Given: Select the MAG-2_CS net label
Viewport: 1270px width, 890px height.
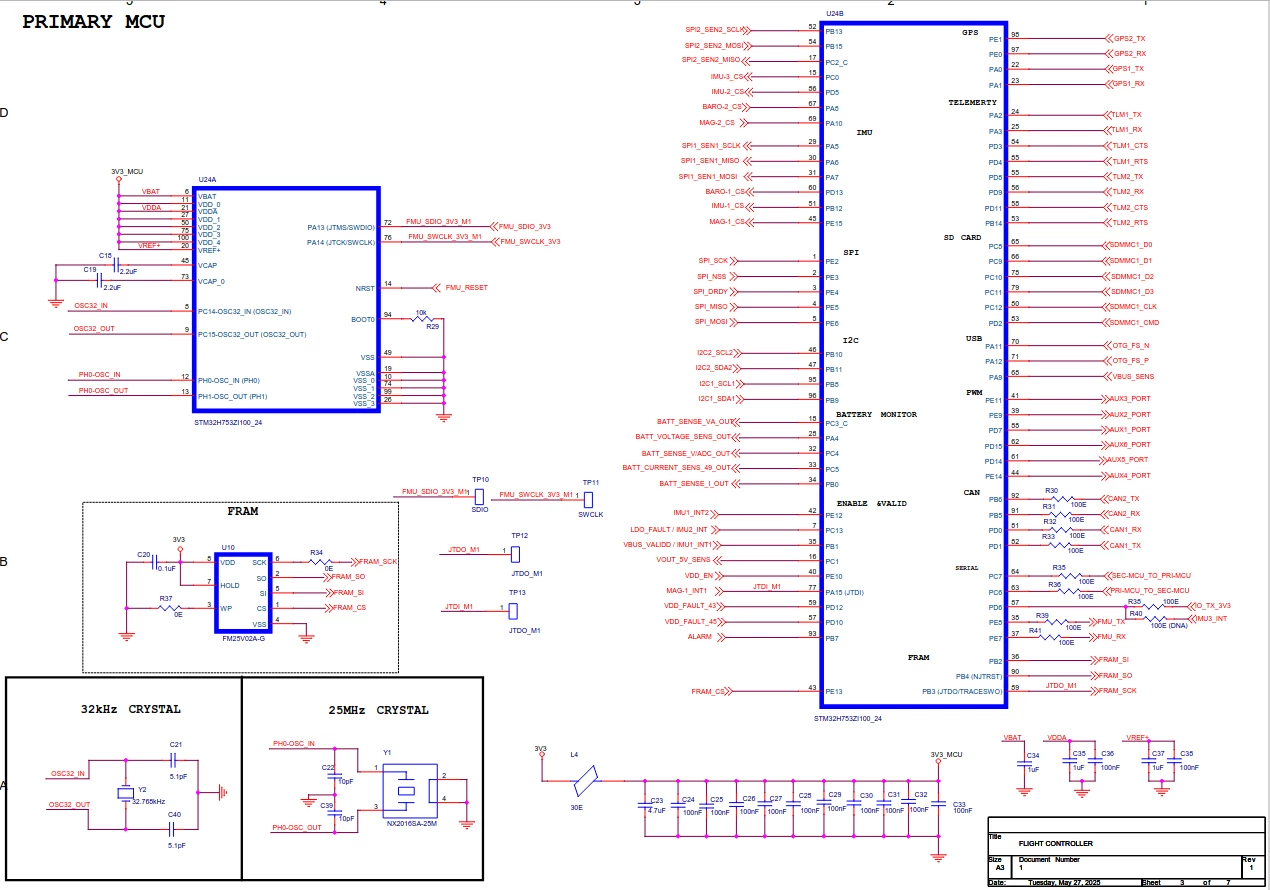Looking at the screenshot, I should tap(716, 123).
